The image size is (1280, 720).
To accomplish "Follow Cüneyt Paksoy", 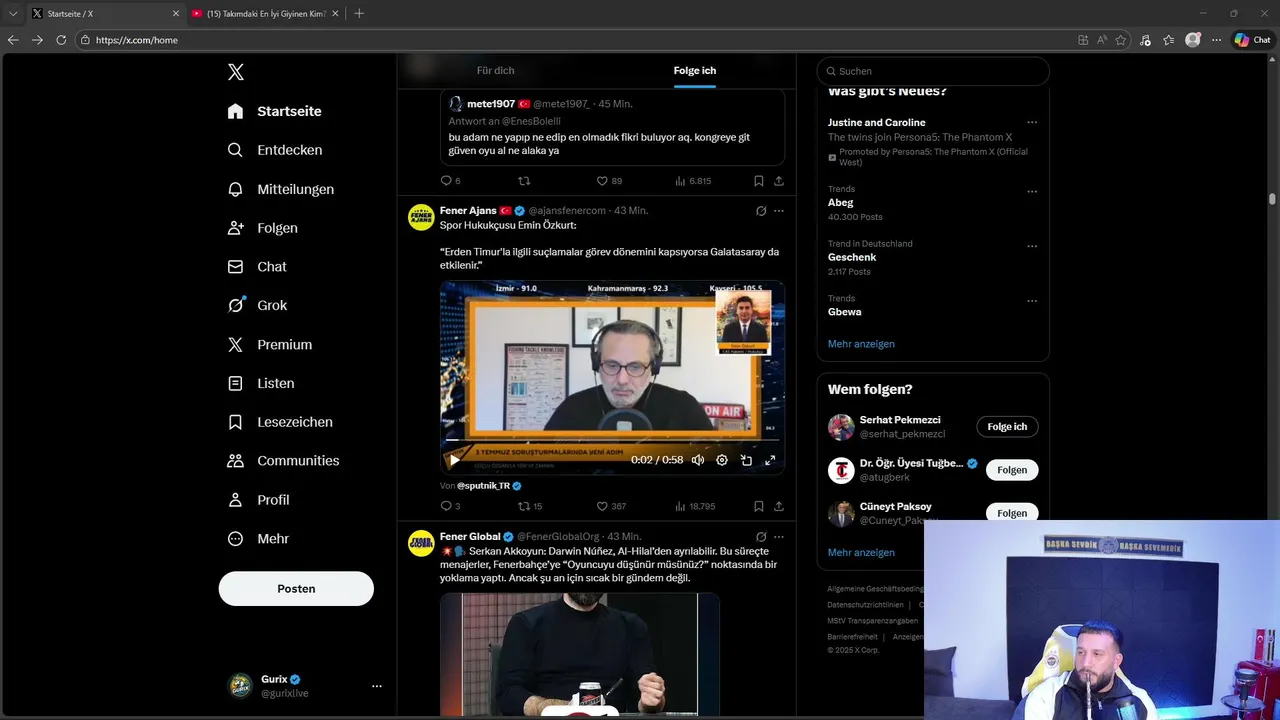I will click(x=1012, y=513).
